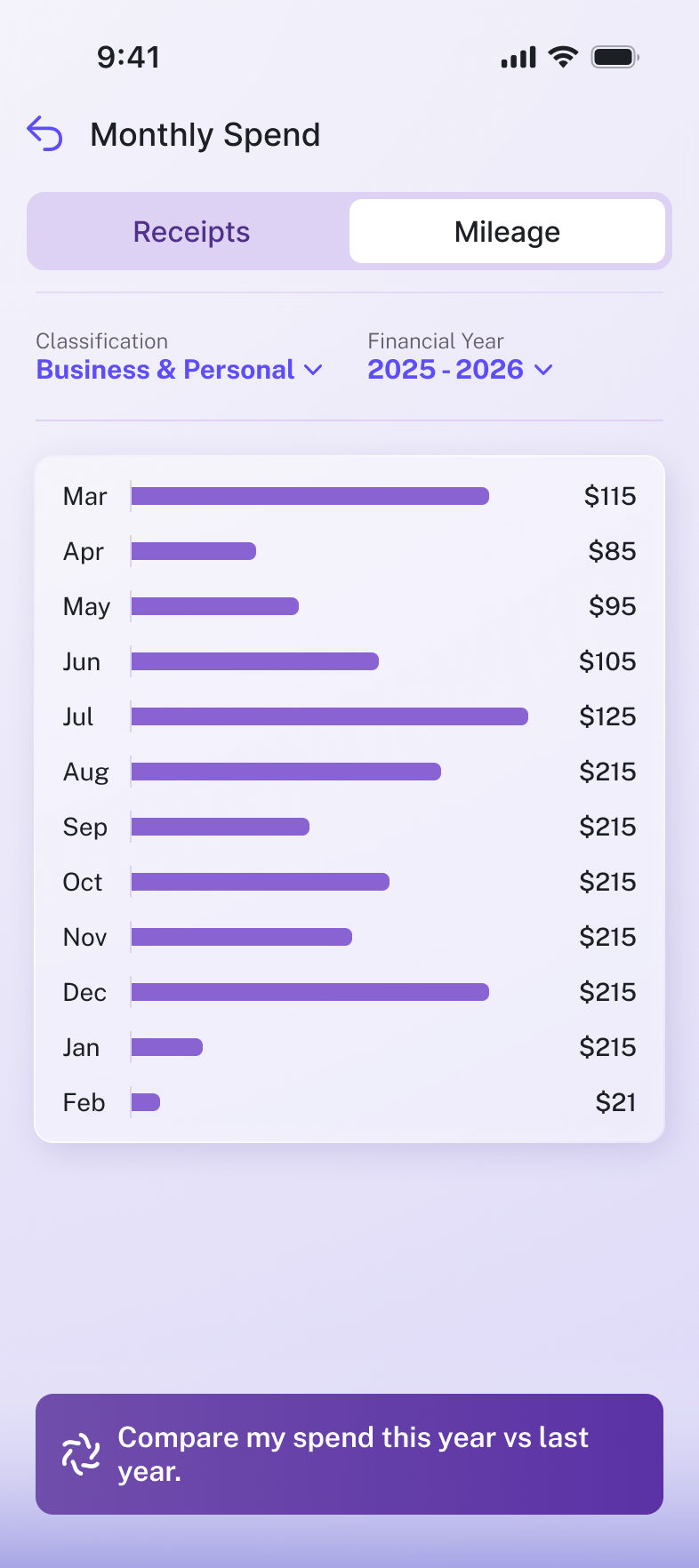The height and width of the screenshot is (1568, 699).
Task: Tap the back arrow icon
Action: pyautogui.click(x=44, y=134)
